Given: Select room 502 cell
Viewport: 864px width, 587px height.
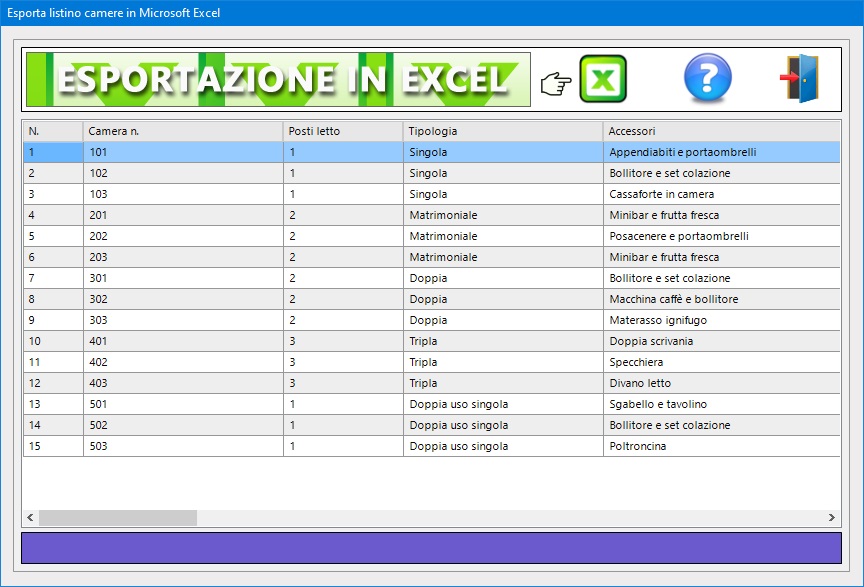Looking at the screenshot, I should (x=183, y=425).
